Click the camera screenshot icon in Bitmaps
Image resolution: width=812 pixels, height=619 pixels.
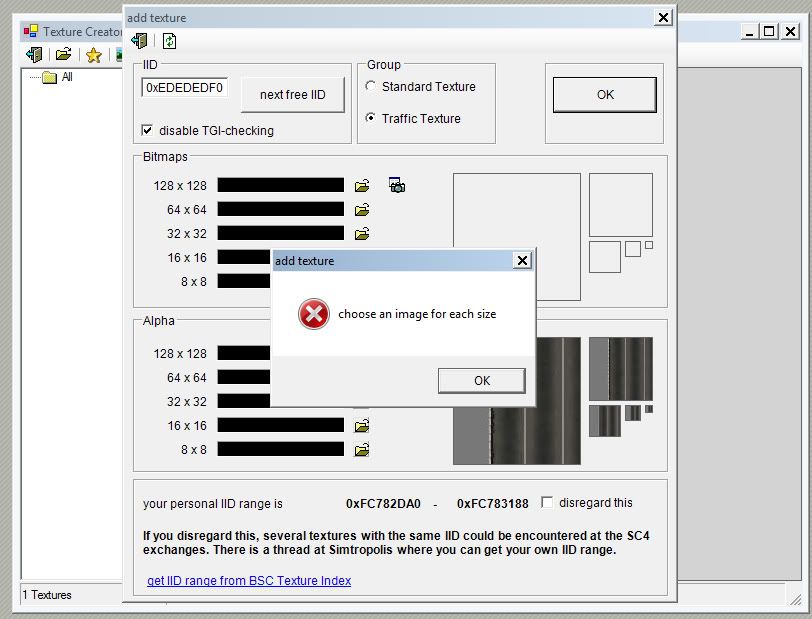coord(397,185)
